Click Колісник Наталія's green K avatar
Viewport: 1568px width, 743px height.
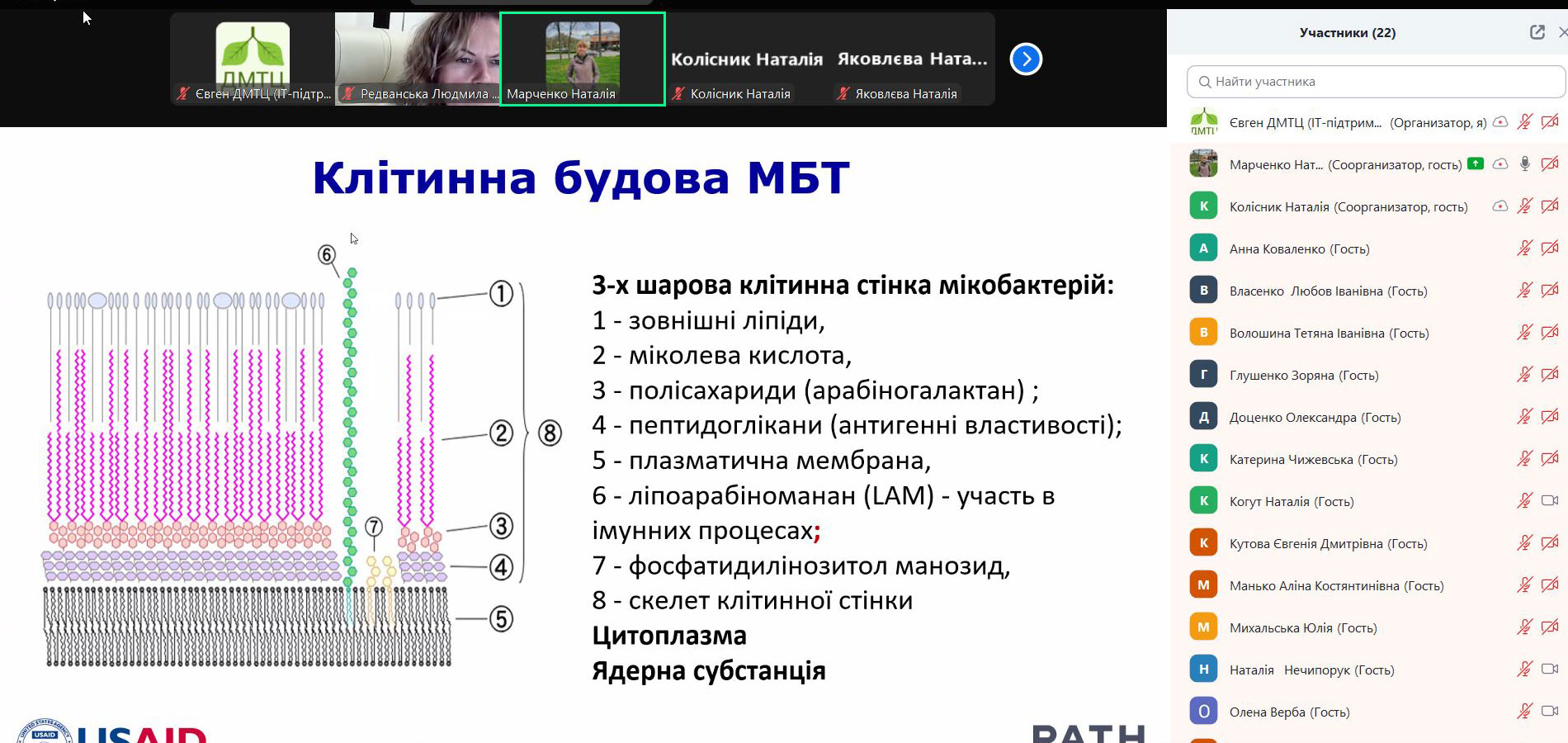(x=1203, y=206)
